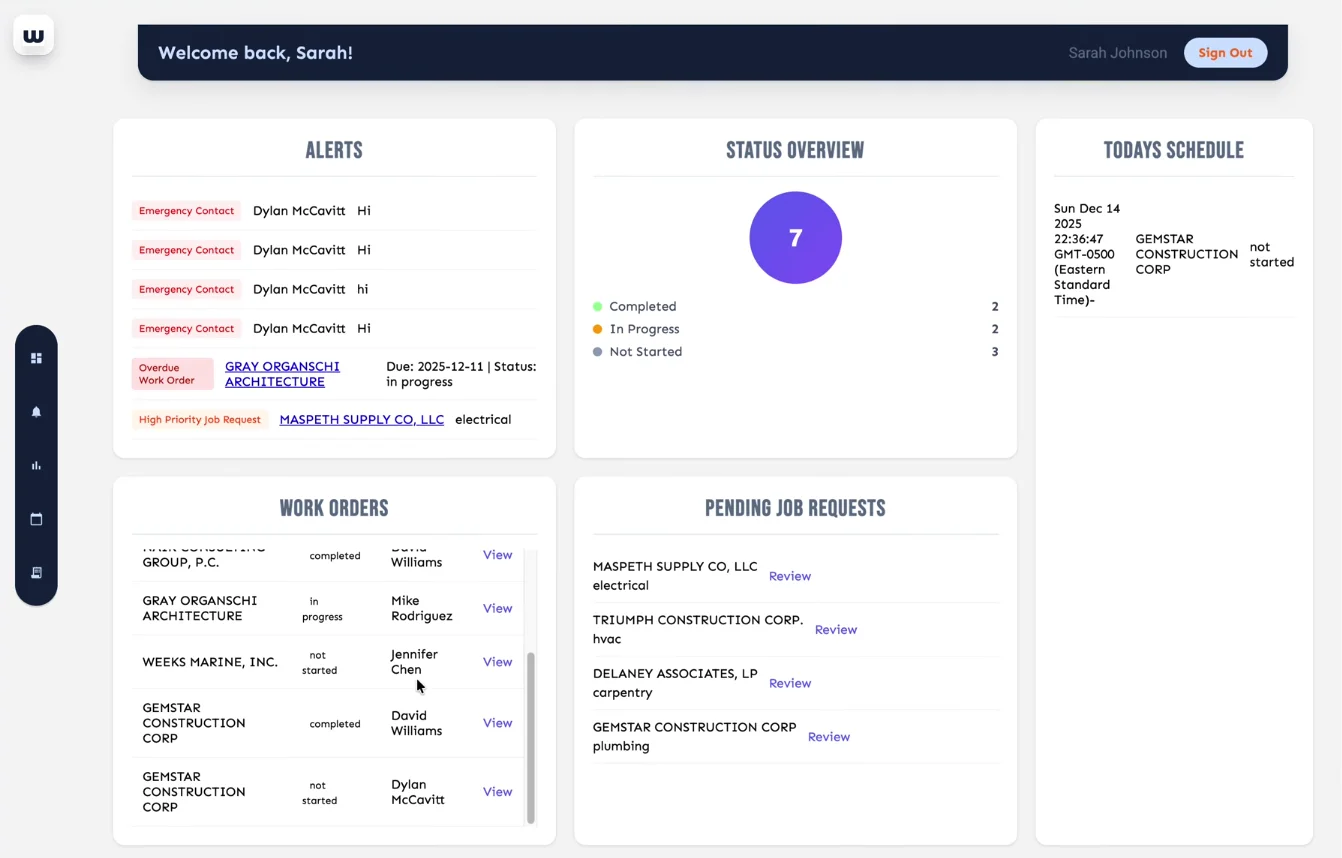View the in-progress GRAY ORGANSCHI work order
The height and width of the screenshot is (858, 1342).
[497, 608]
